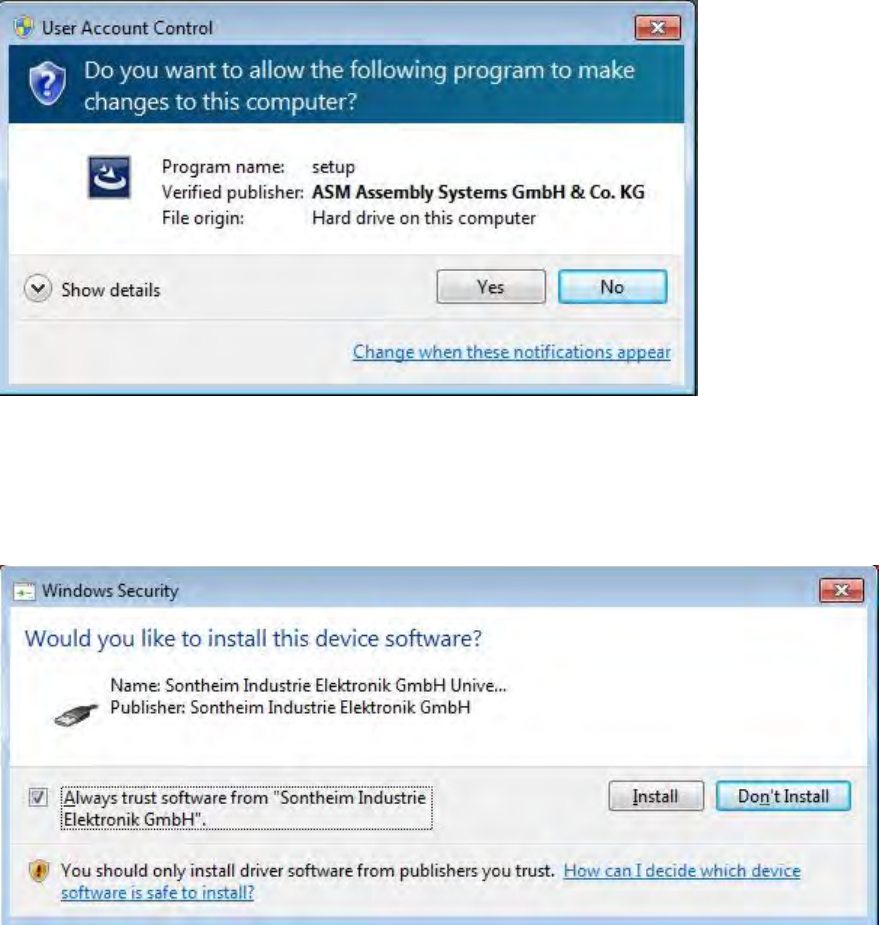Open 'Change when these notifications appear' link
The image size is (879, 925).
(511, 352)
